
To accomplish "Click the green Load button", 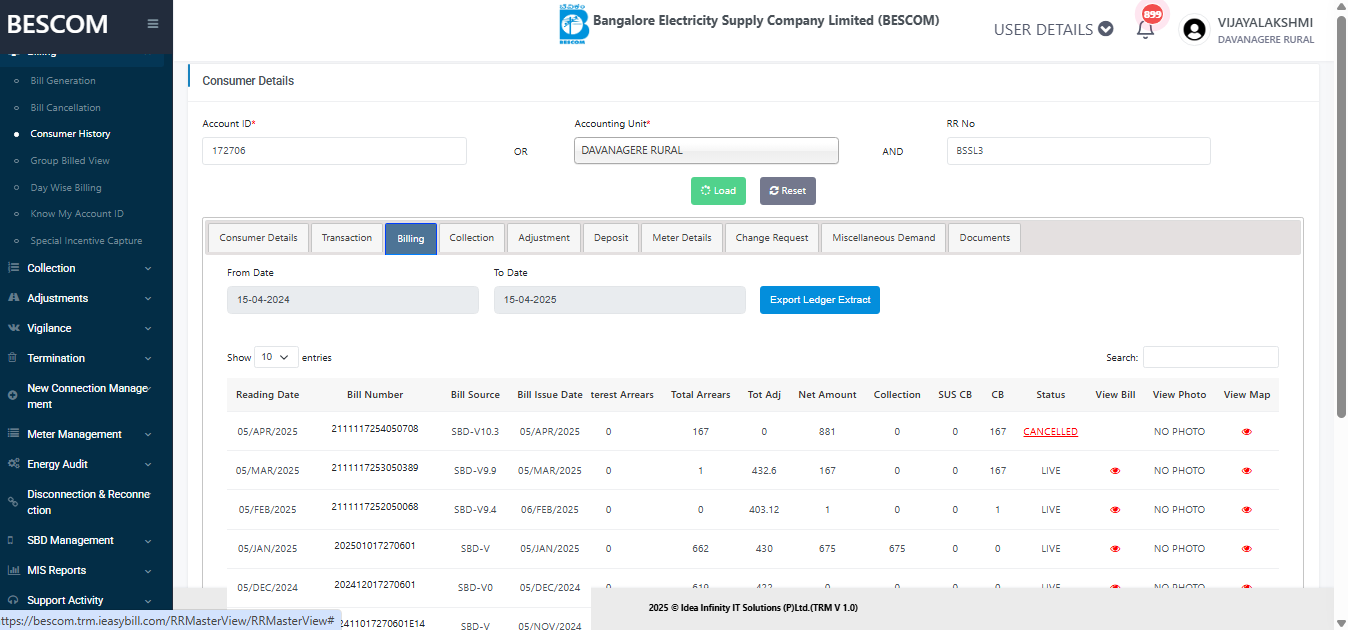I will (718, 191).
